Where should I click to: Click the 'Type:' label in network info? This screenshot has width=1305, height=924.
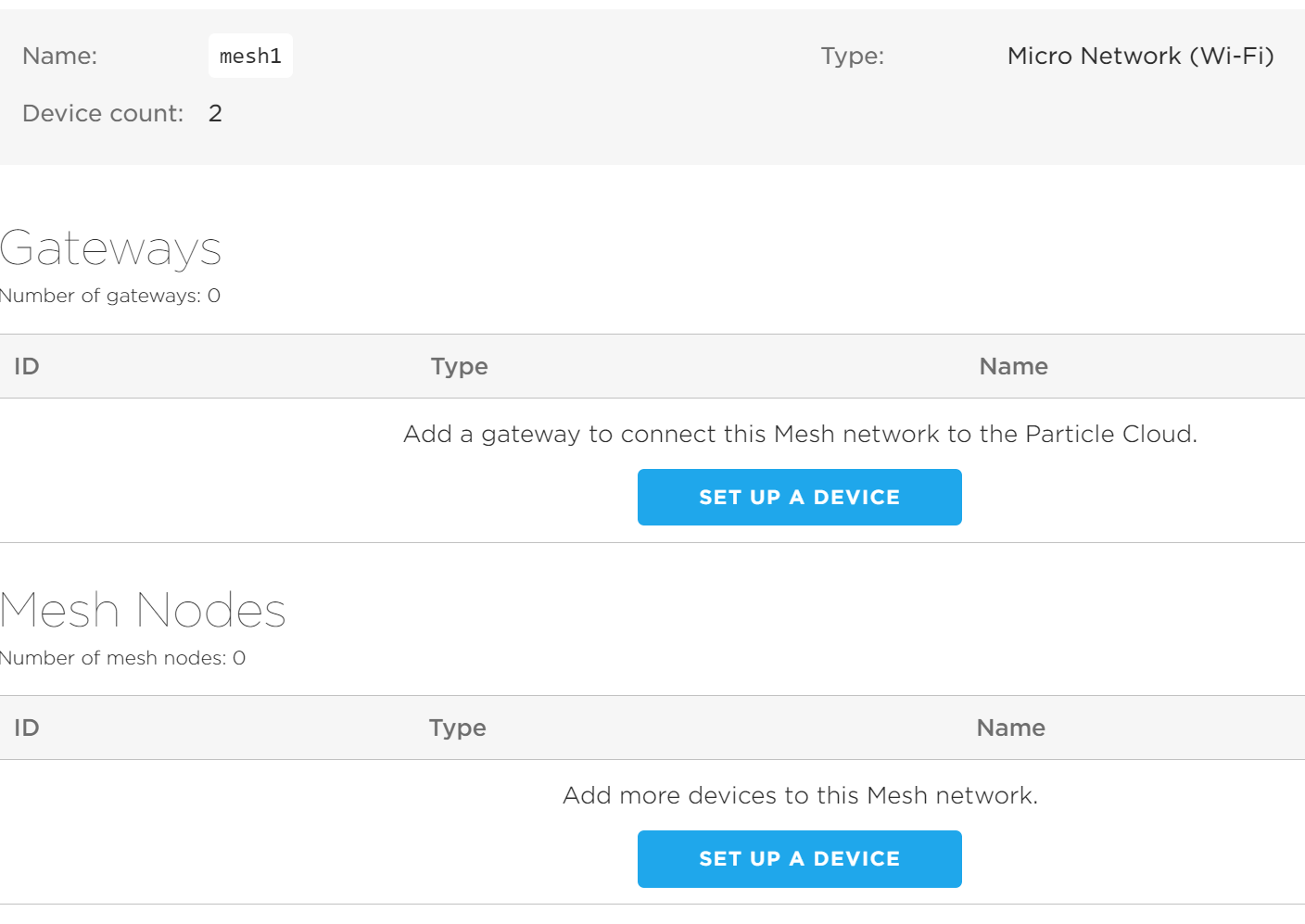point(852,57)
